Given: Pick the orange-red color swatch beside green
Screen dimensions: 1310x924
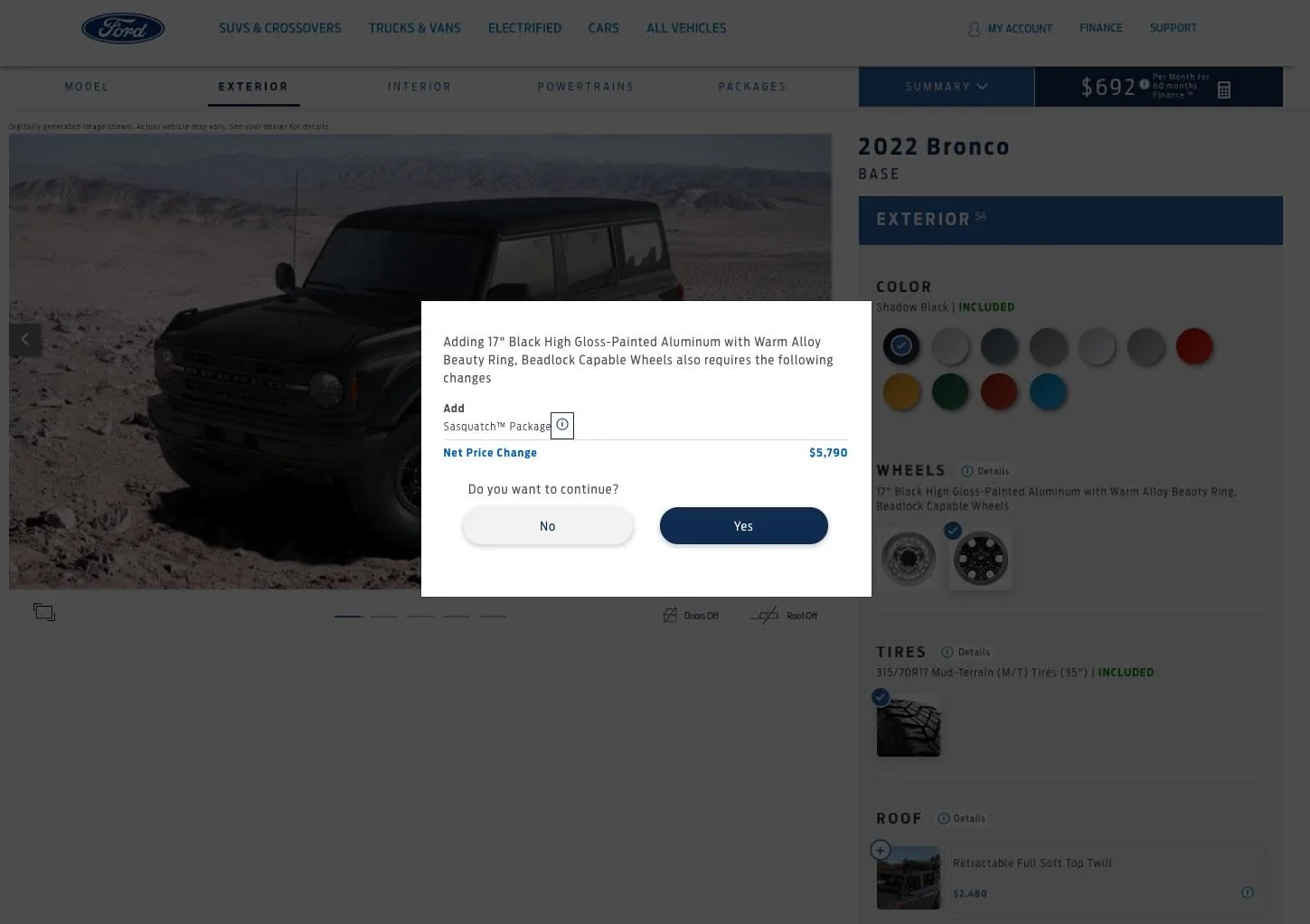Looking at the screenshot, I should coord(999,391).
